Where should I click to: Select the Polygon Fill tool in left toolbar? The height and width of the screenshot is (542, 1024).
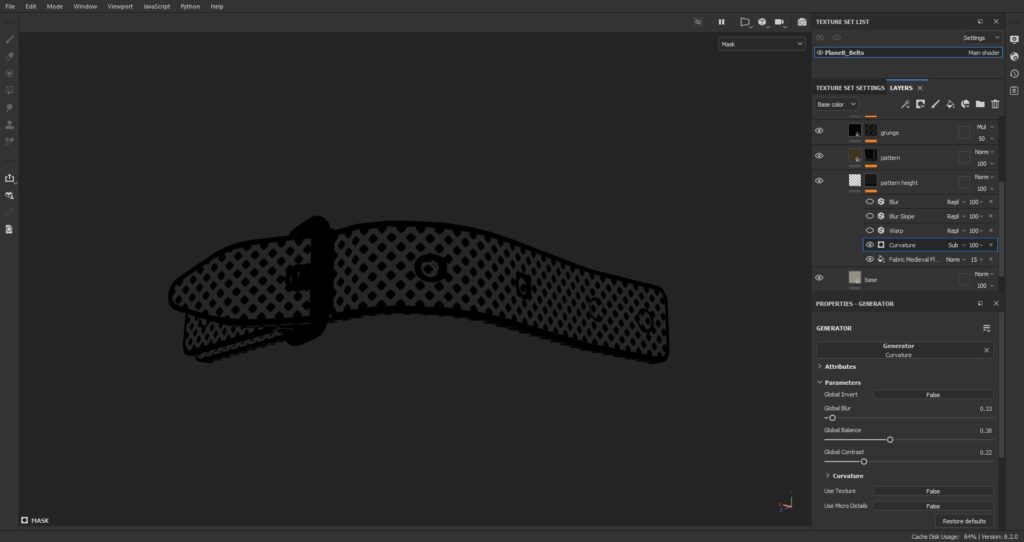(10, 90)
